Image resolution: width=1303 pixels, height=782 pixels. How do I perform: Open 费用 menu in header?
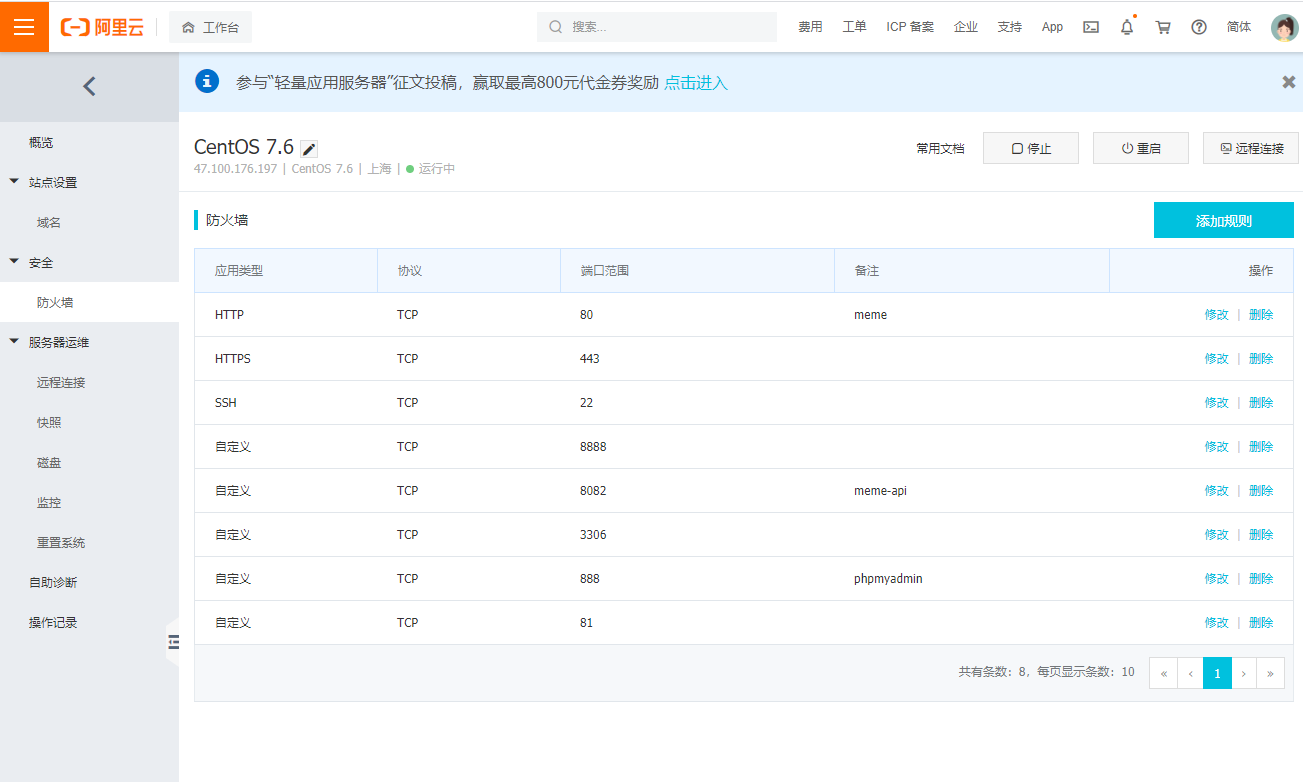pos(810,27)
